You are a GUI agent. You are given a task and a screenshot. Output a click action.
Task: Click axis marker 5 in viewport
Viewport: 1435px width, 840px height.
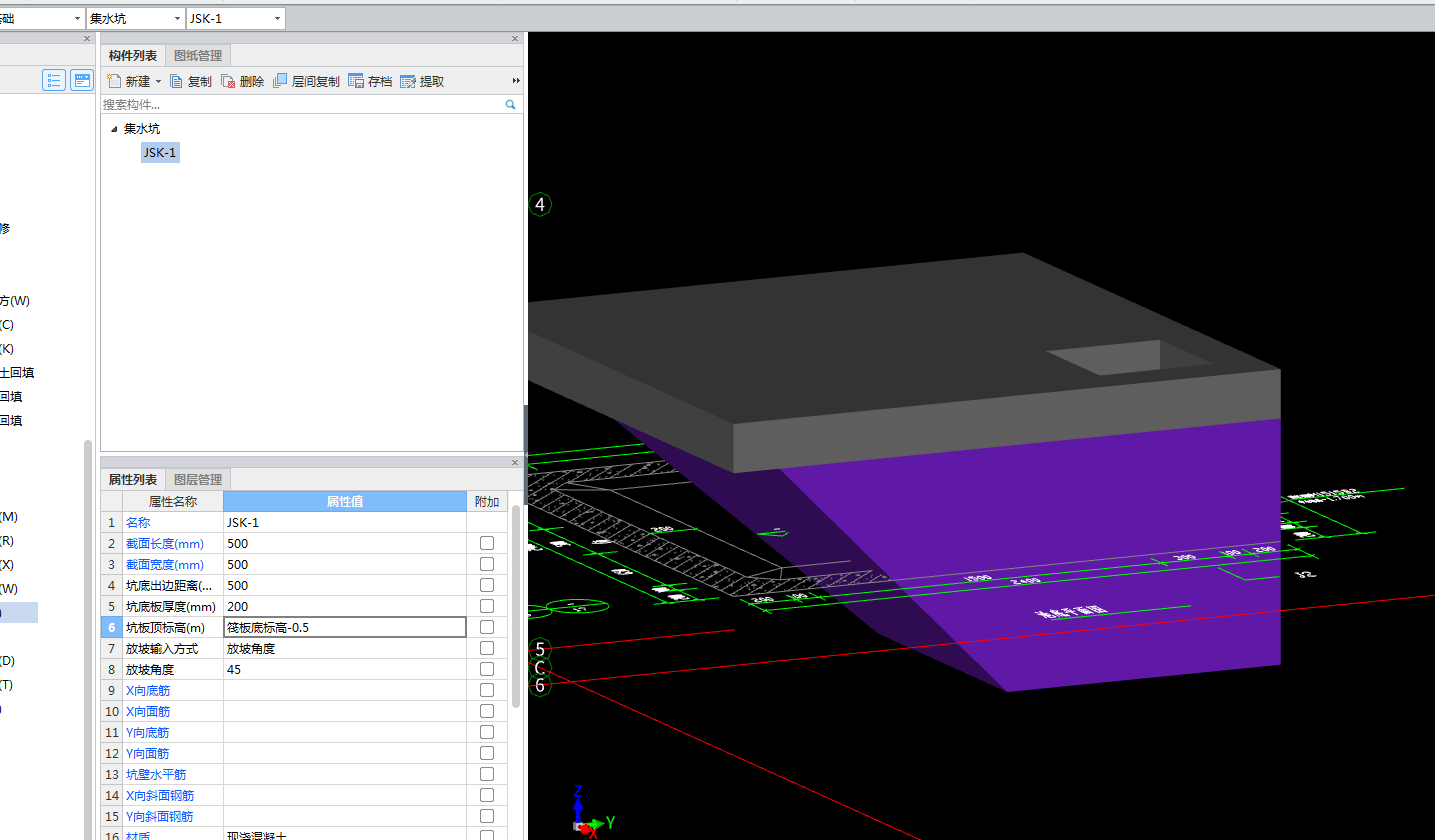point(540,649)
